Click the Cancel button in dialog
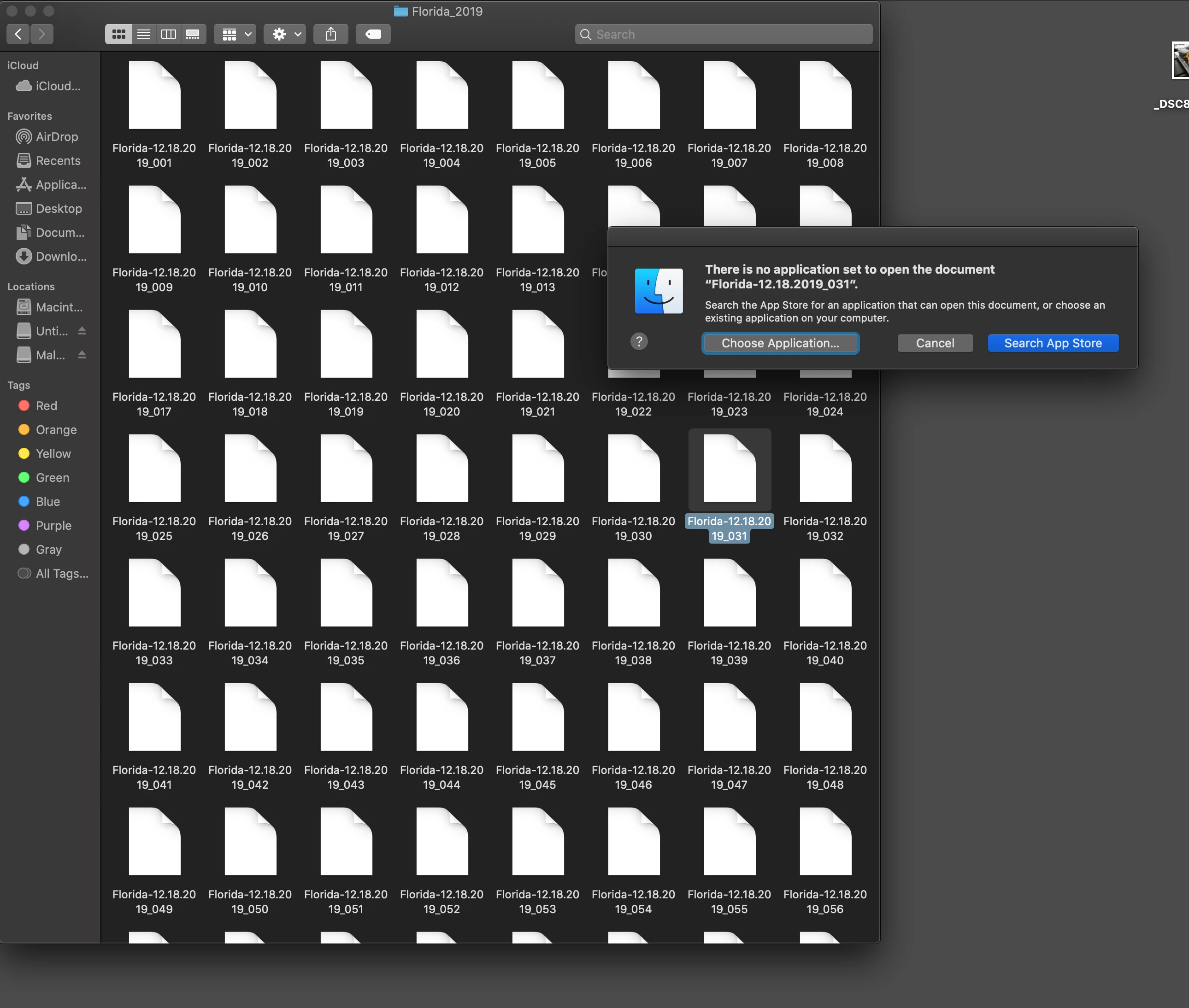1189x1008 pixels. coord(935,343)
